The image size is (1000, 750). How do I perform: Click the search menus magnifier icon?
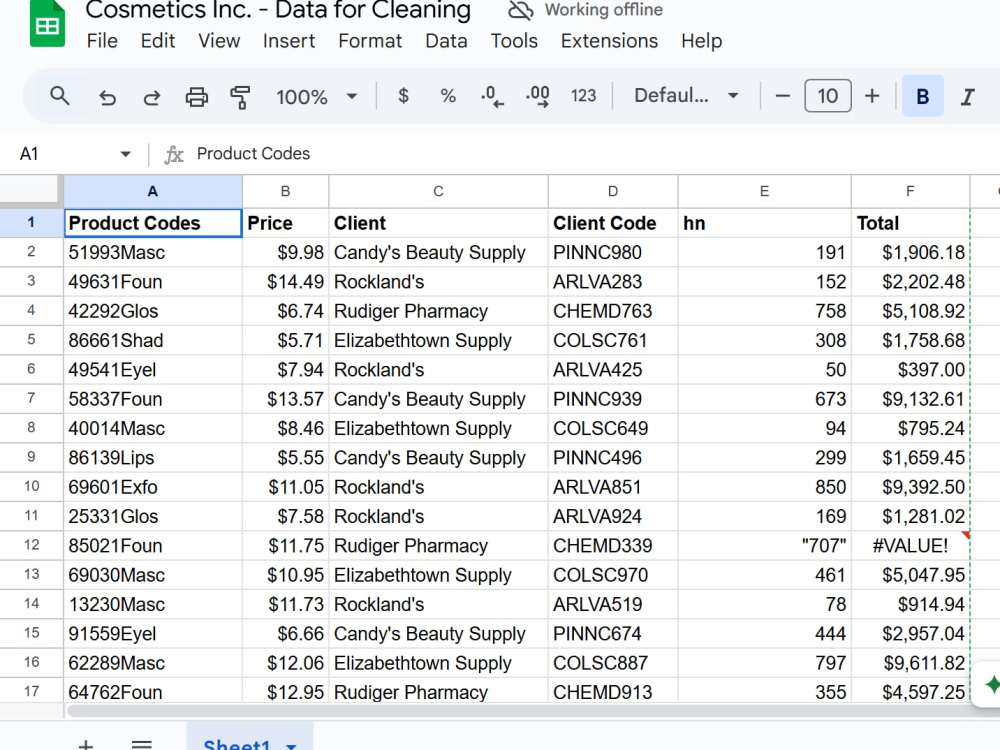tap(60, 96)
